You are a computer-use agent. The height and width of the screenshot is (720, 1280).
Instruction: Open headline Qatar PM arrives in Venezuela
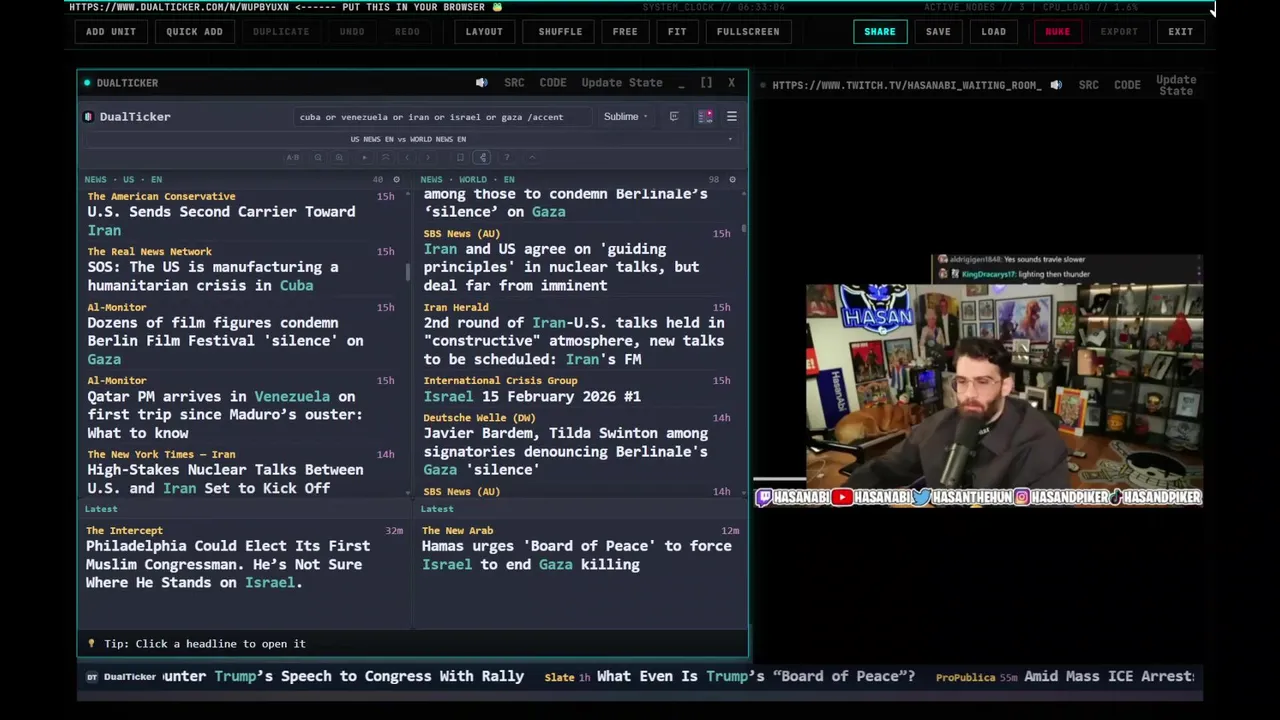point(225,414)
